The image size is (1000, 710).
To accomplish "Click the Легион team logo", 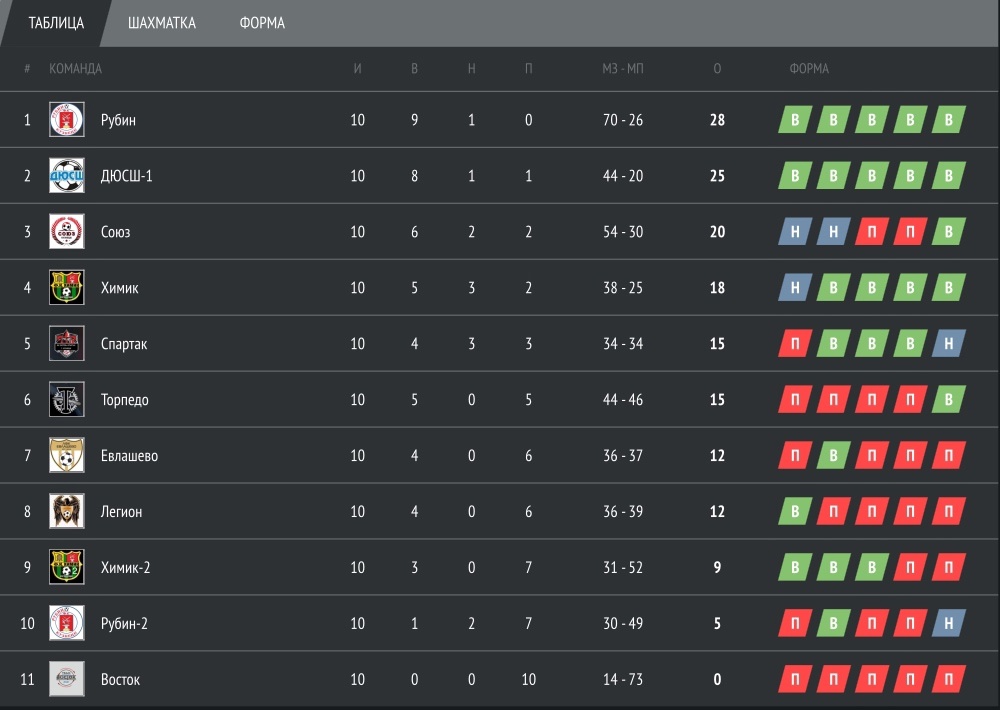I will [x=67, y=511].
